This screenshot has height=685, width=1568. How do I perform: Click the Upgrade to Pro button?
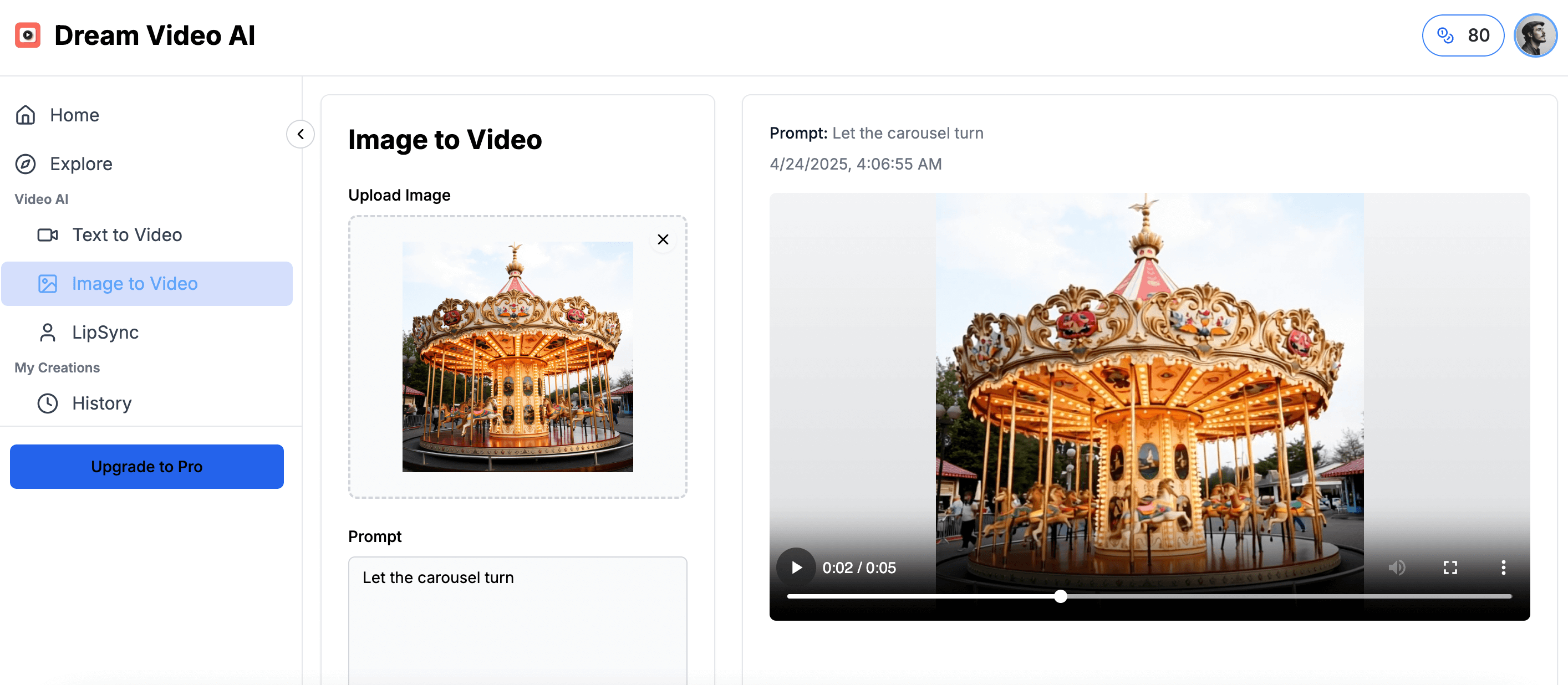(147, 467)
